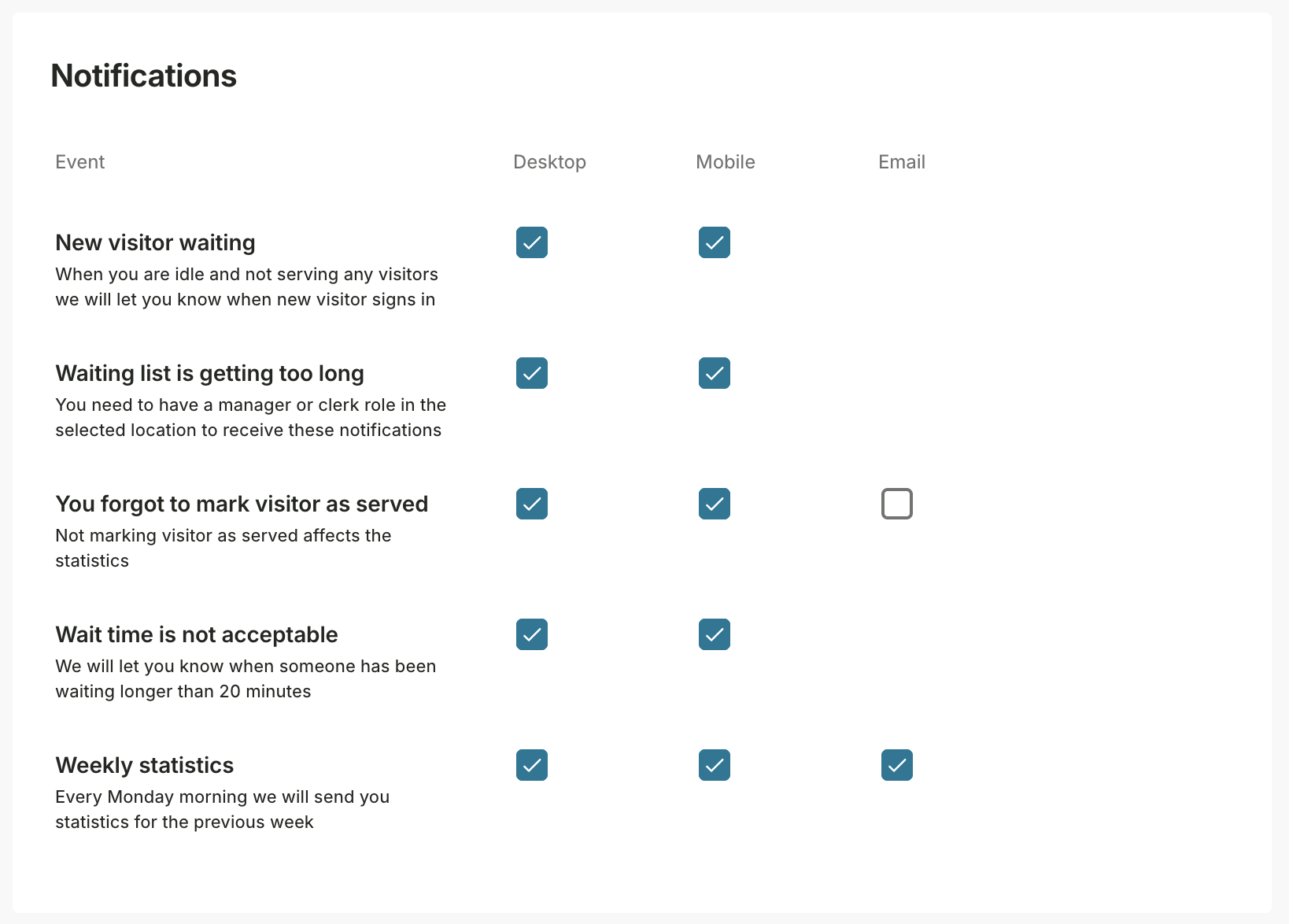Click the Email column header

901,162
